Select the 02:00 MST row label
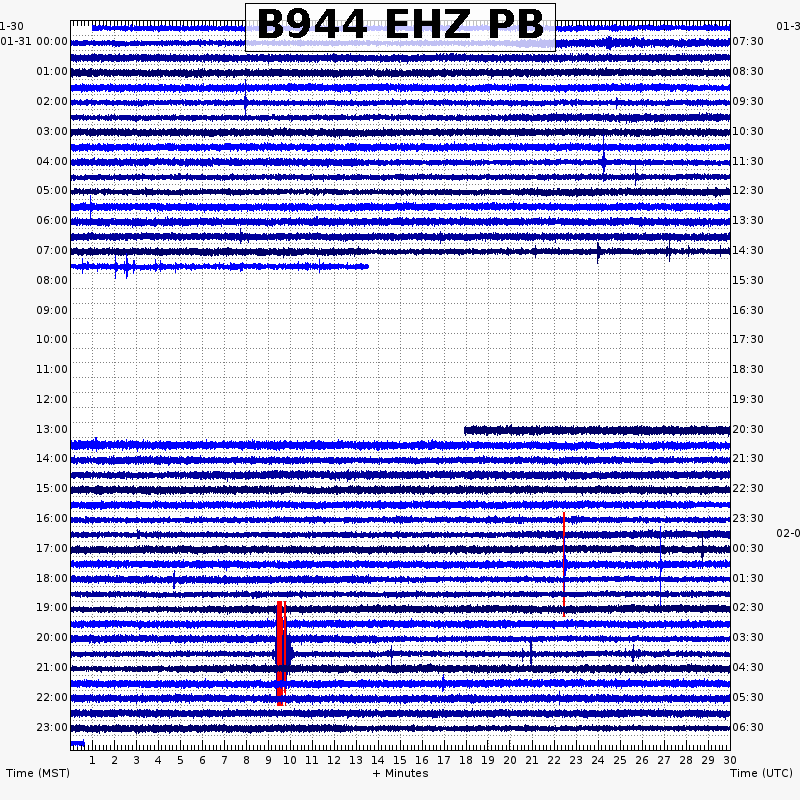Image resolution: width=800 pixels, height=800 pixels. pos(52,101)
